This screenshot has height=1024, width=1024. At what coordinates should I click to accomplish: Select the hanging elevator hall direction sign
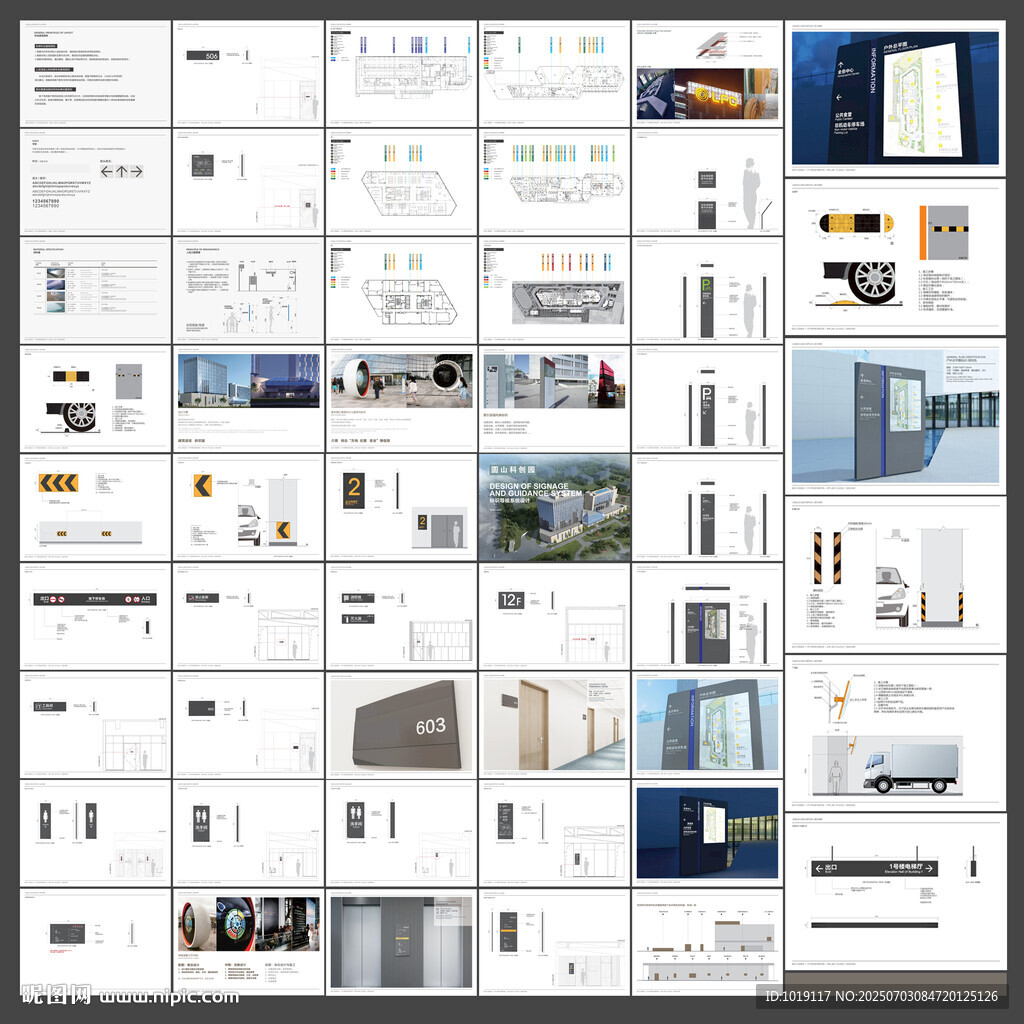click(x=874, y=868)
